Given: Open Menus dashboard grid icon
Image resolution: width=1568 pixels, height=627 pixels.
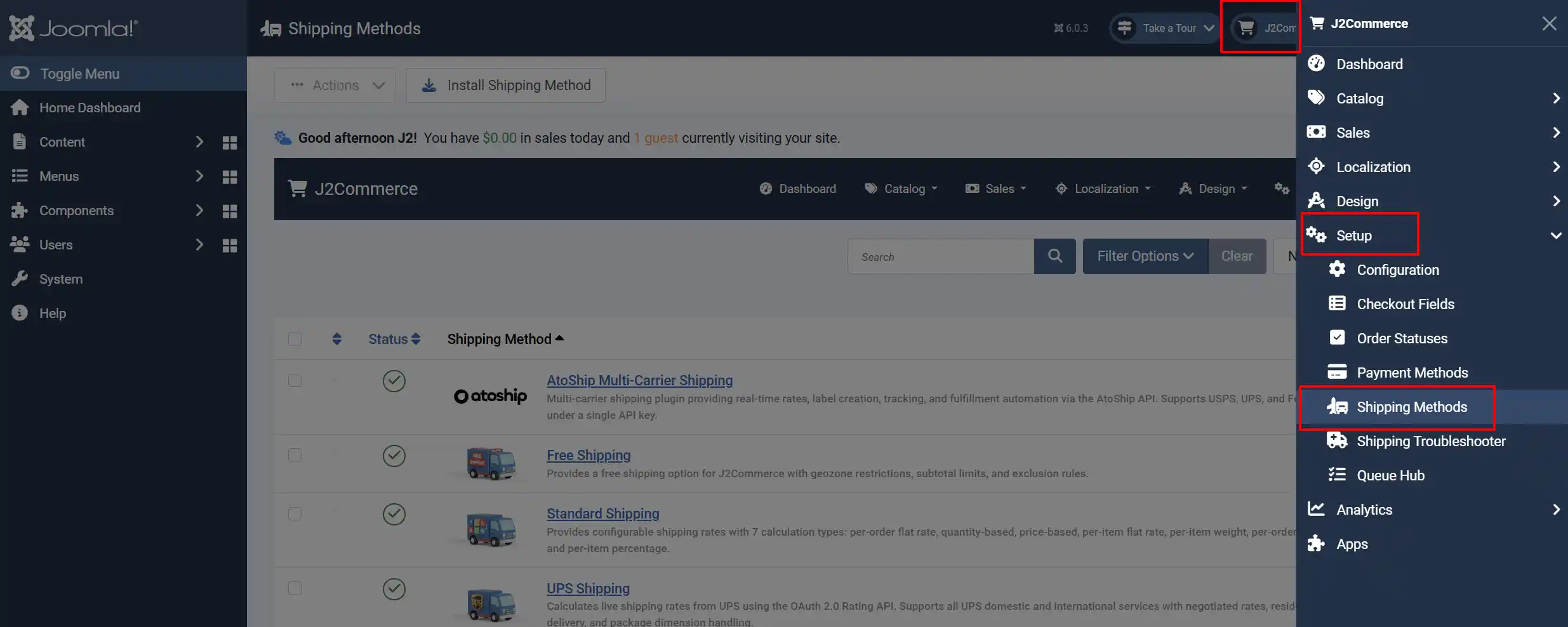Looking at the screenshot, I should [230, 177].
